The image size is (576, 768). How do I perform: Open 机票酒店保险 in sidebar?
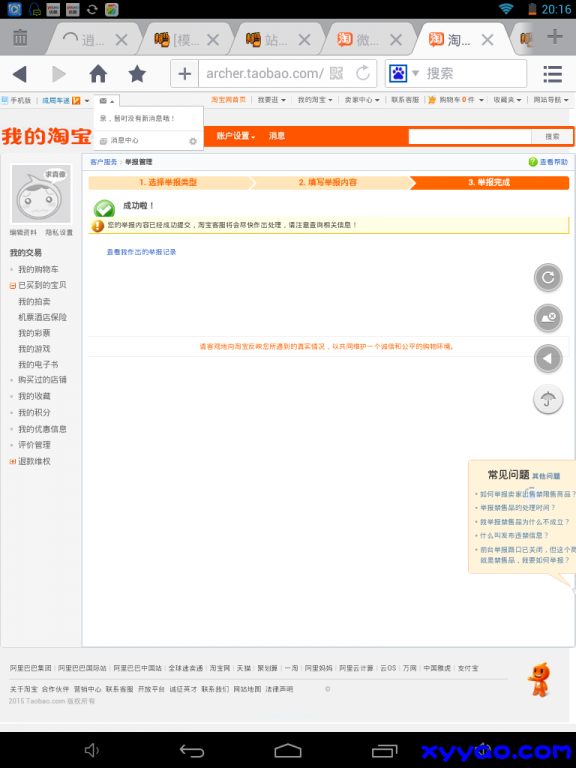tap(43, 317)
